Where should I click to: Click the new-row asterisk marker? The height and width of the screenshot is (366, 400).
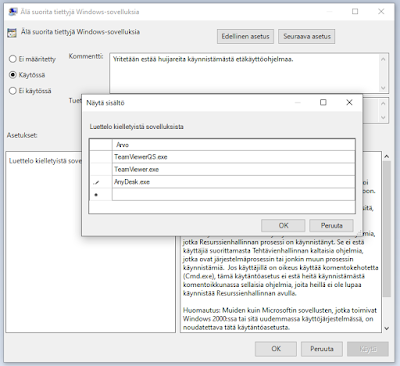point(97,195)
